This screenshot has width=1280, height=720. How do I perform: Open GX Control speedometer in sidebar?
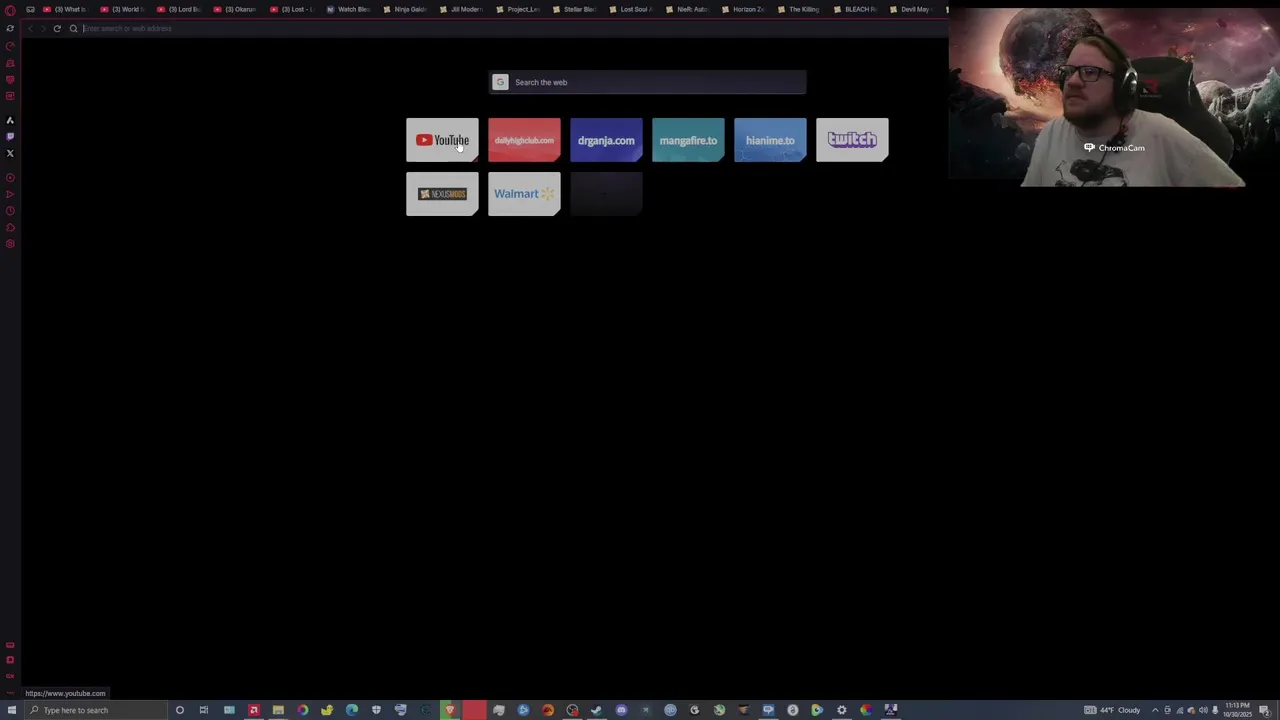pyautogui.click(x=10, y=46)
